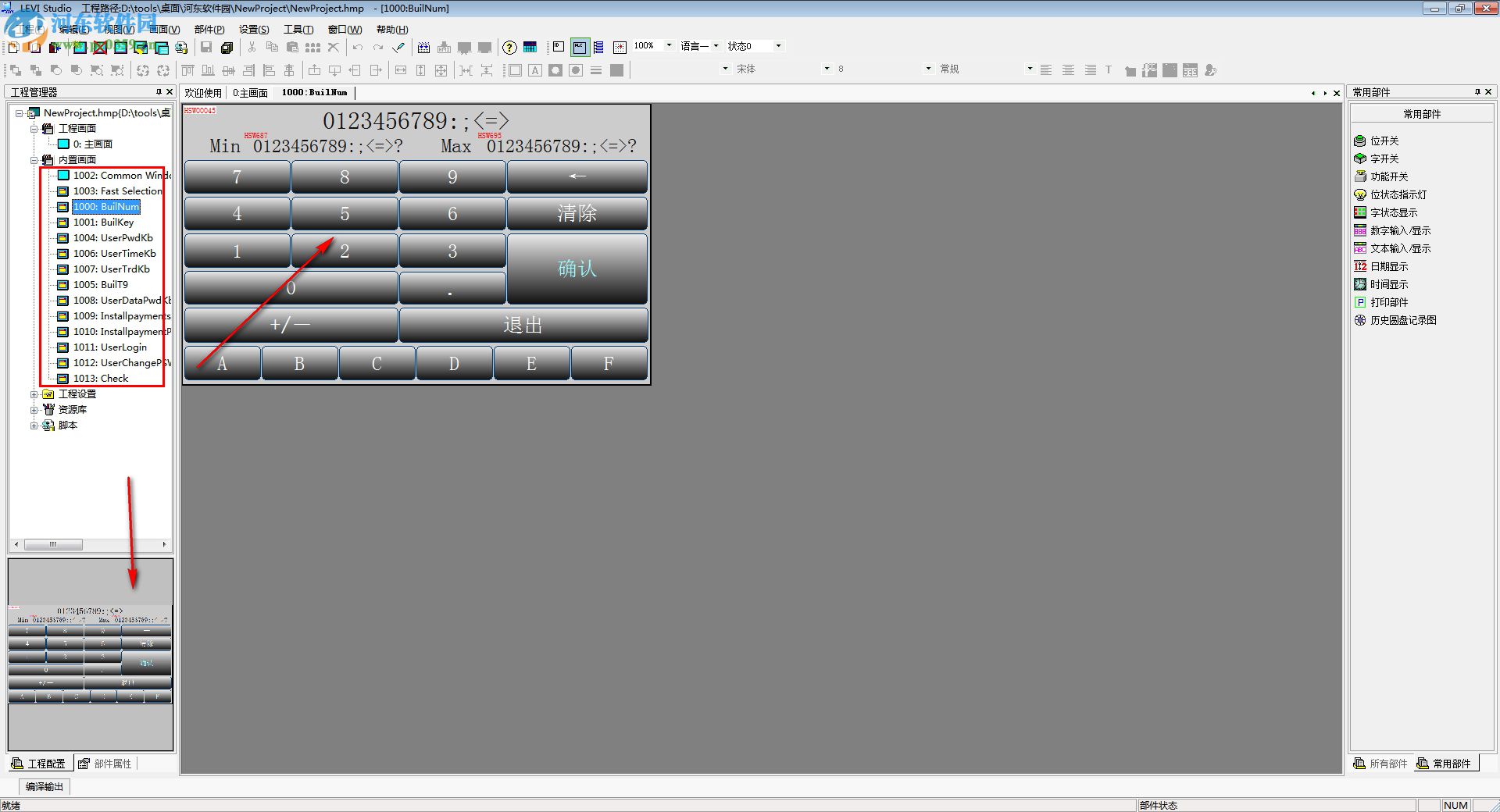1500x812 pixels.
Task: Open the 语言一 language dropdown
Action: pos(716,46)
